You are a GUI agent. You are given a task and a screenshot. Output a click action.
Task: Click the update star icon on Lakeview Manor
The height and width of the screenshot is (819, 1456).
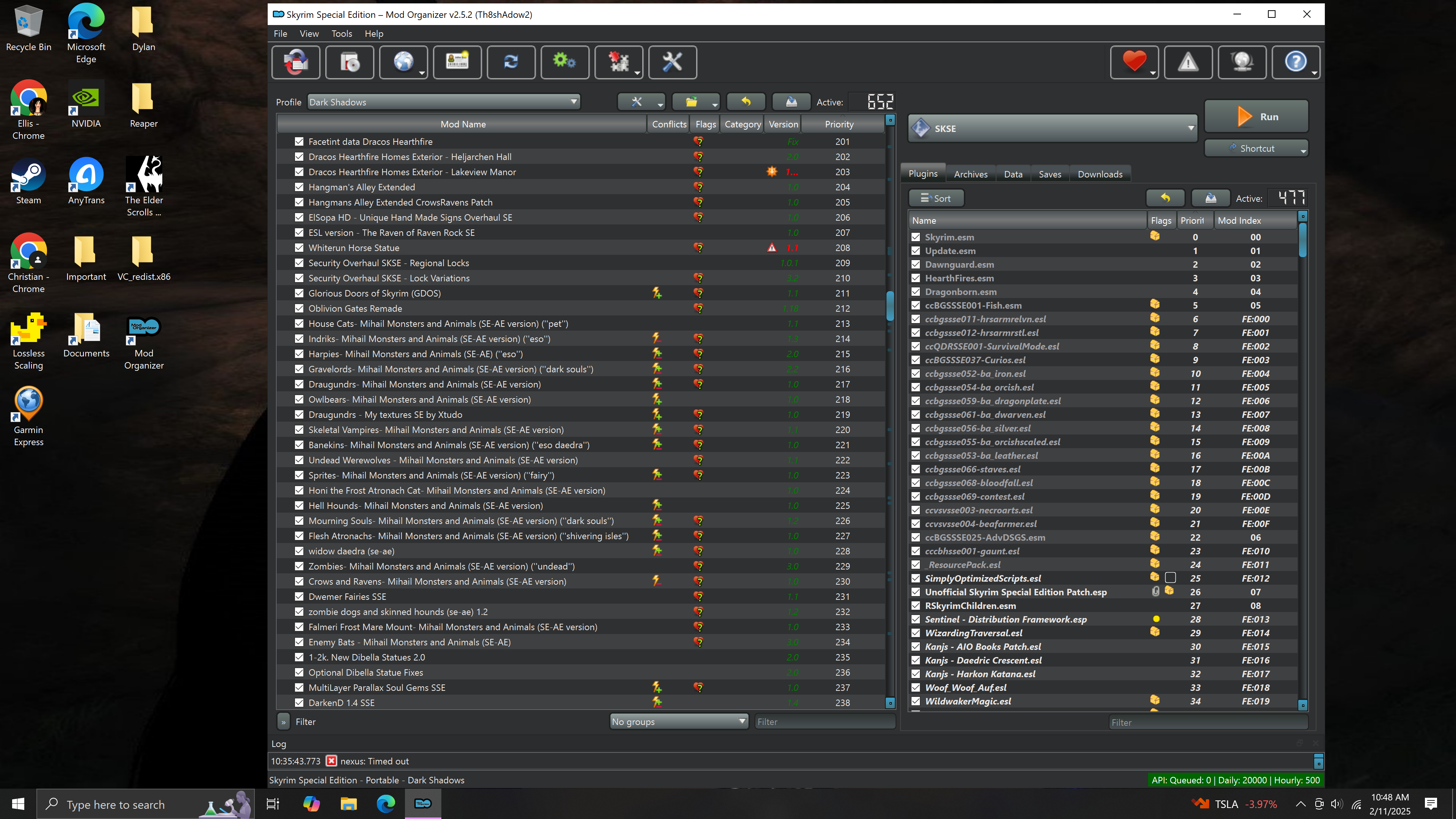pyautogui.click(x=772, y=172)
